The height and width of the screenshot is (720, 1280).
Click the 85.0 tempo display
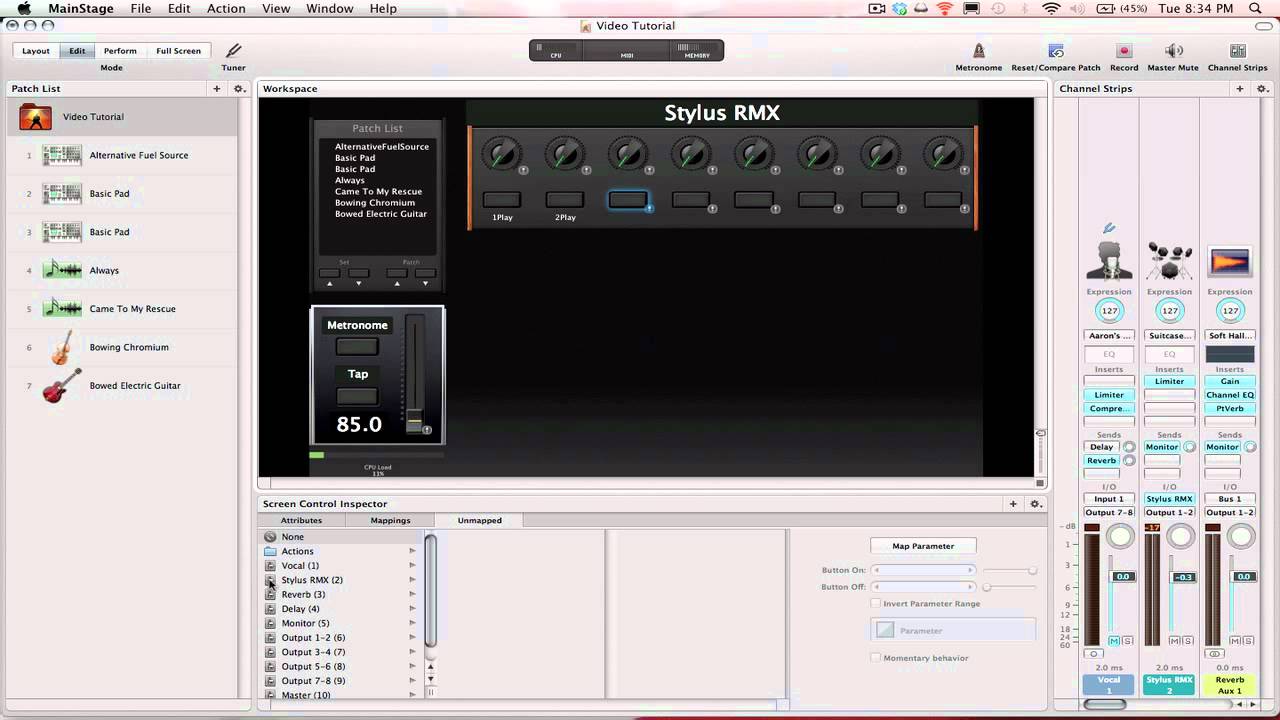[x=359, y=424]
